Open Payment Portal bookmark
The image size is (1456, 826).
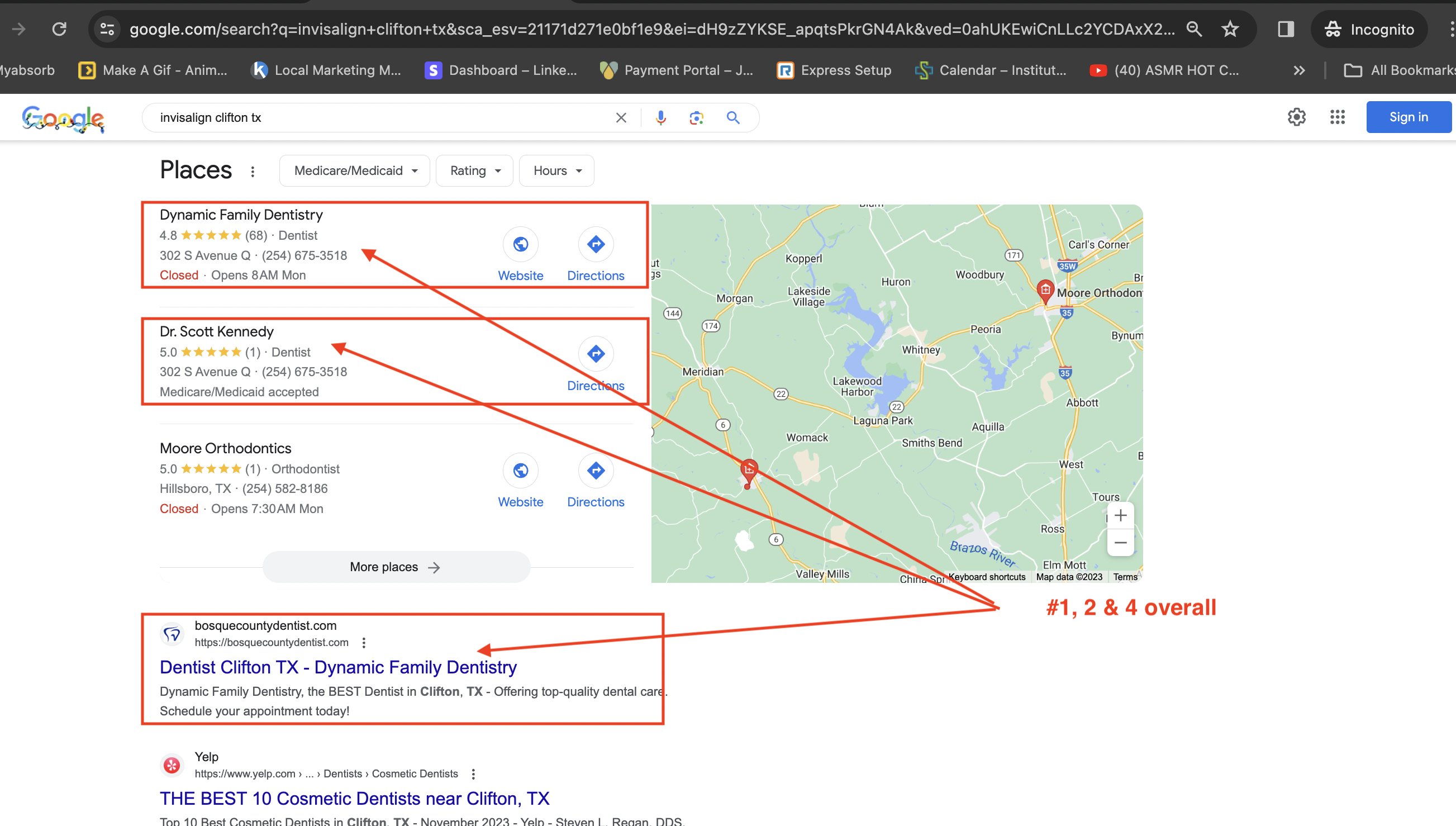click(x=677, y=70)
